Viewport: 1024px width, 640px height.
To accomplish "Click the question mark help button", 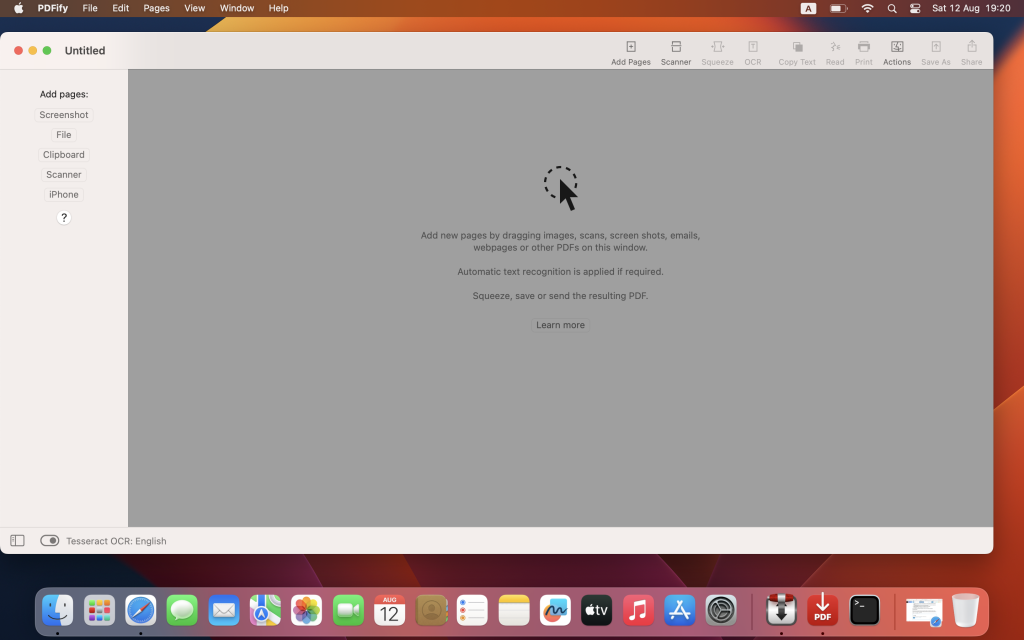I will [x=63, y=217].
